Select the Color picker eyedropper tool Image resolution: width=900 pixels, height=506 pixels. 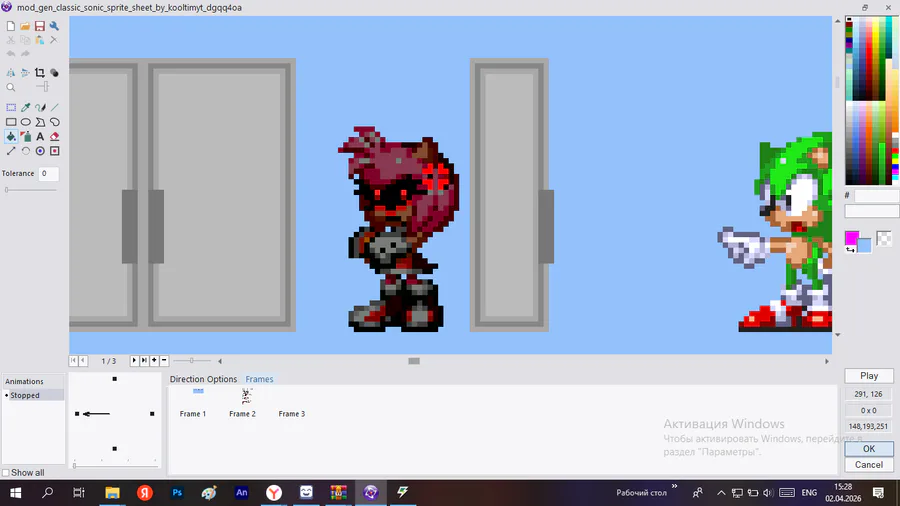click(25, 107)
